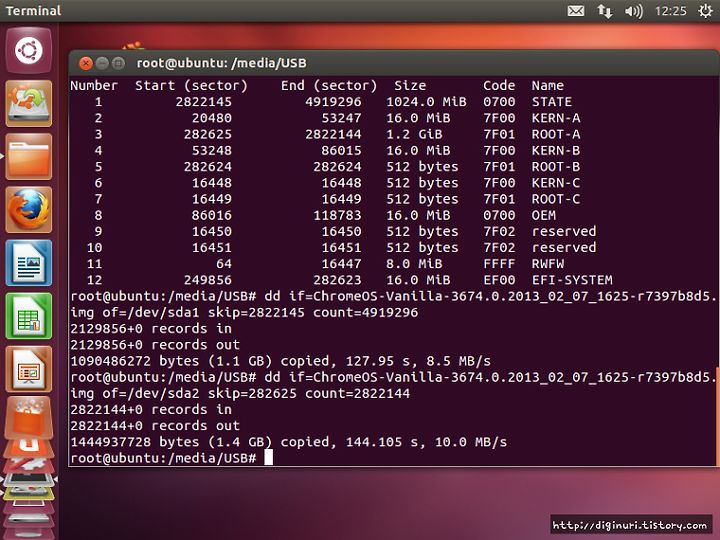Open the clock showing 12:25
This screenshot has width=720, height=540.
click(670, 11)
